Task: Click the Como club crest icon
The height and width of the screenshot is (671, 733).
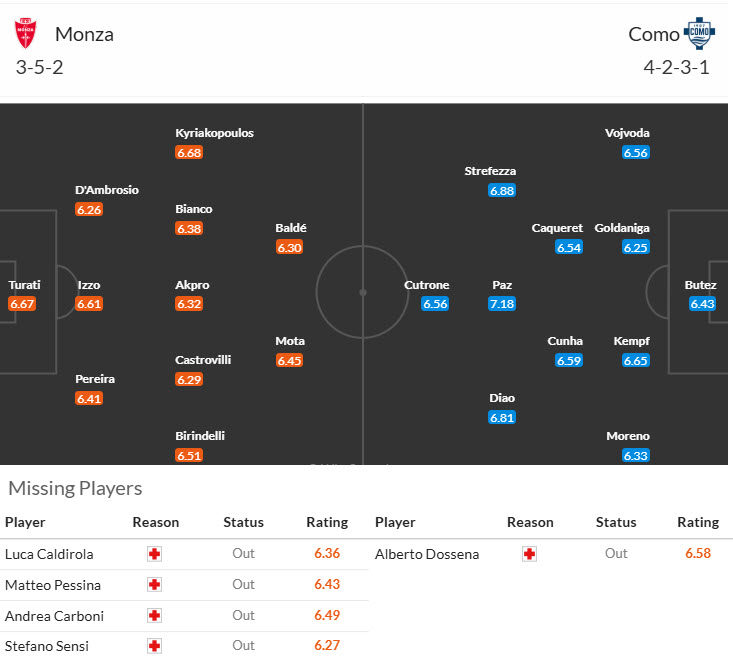Action: pos(698,33)
